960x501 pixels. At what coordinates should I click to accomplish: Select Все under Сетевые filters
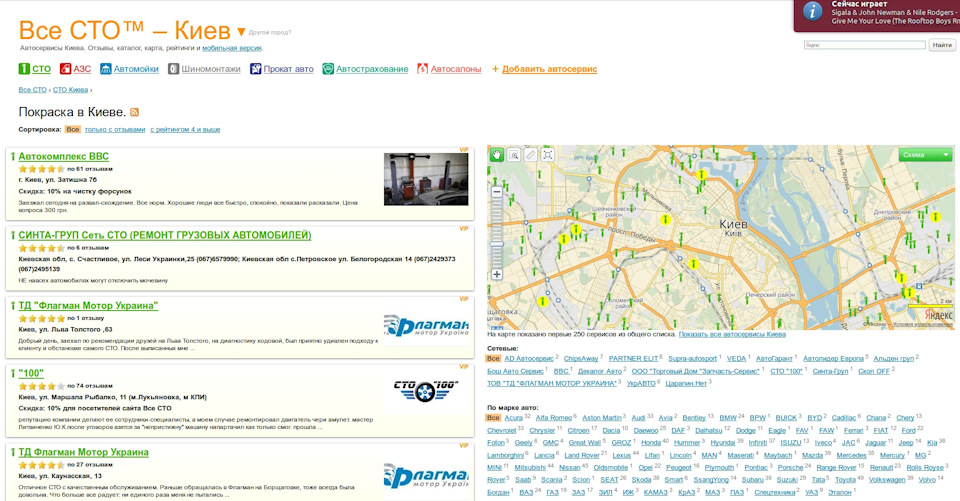pyautogui.click(x=493, y=358)
